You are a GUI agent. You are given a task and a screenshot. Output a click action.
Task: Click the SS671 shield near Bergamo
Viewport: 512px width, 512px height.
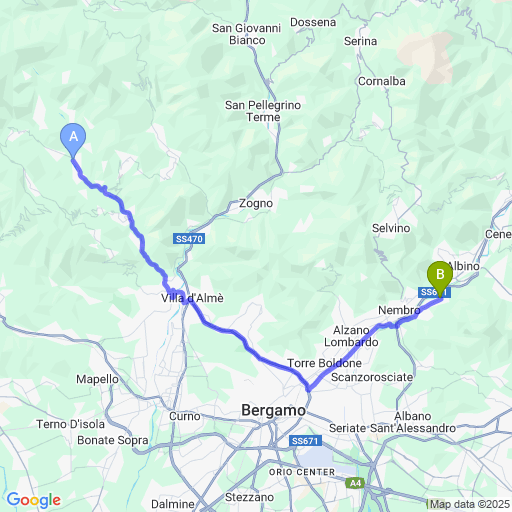coord(305,441)
